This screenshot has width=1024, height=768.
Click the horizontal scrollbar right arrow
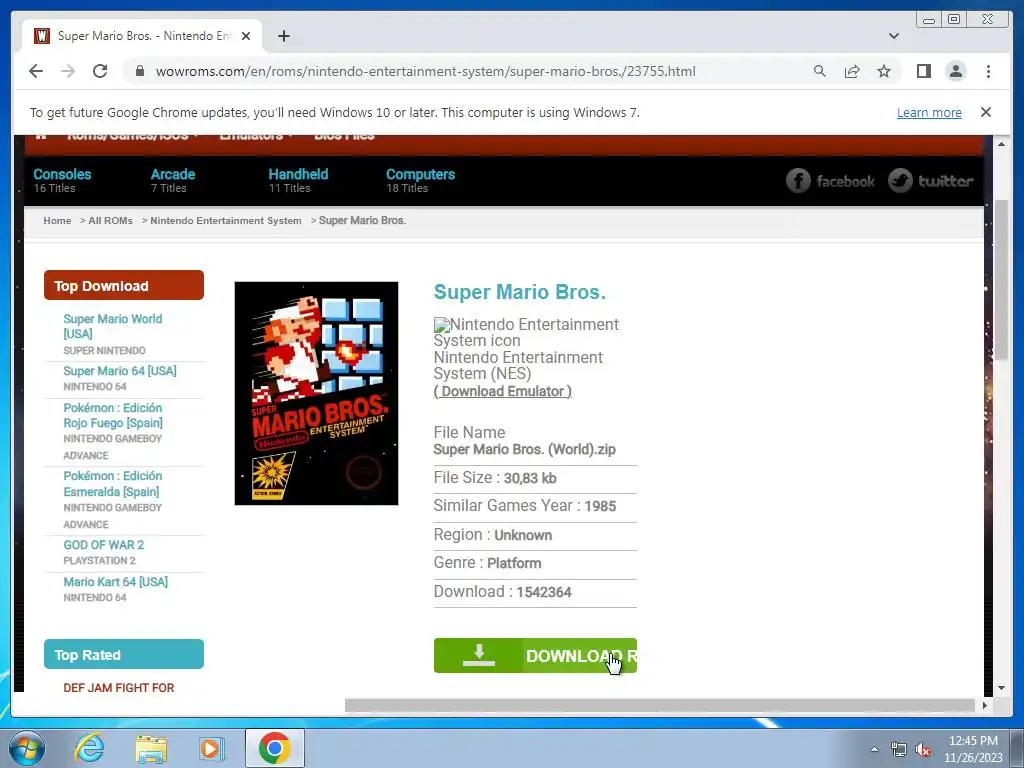coord(984,705)
